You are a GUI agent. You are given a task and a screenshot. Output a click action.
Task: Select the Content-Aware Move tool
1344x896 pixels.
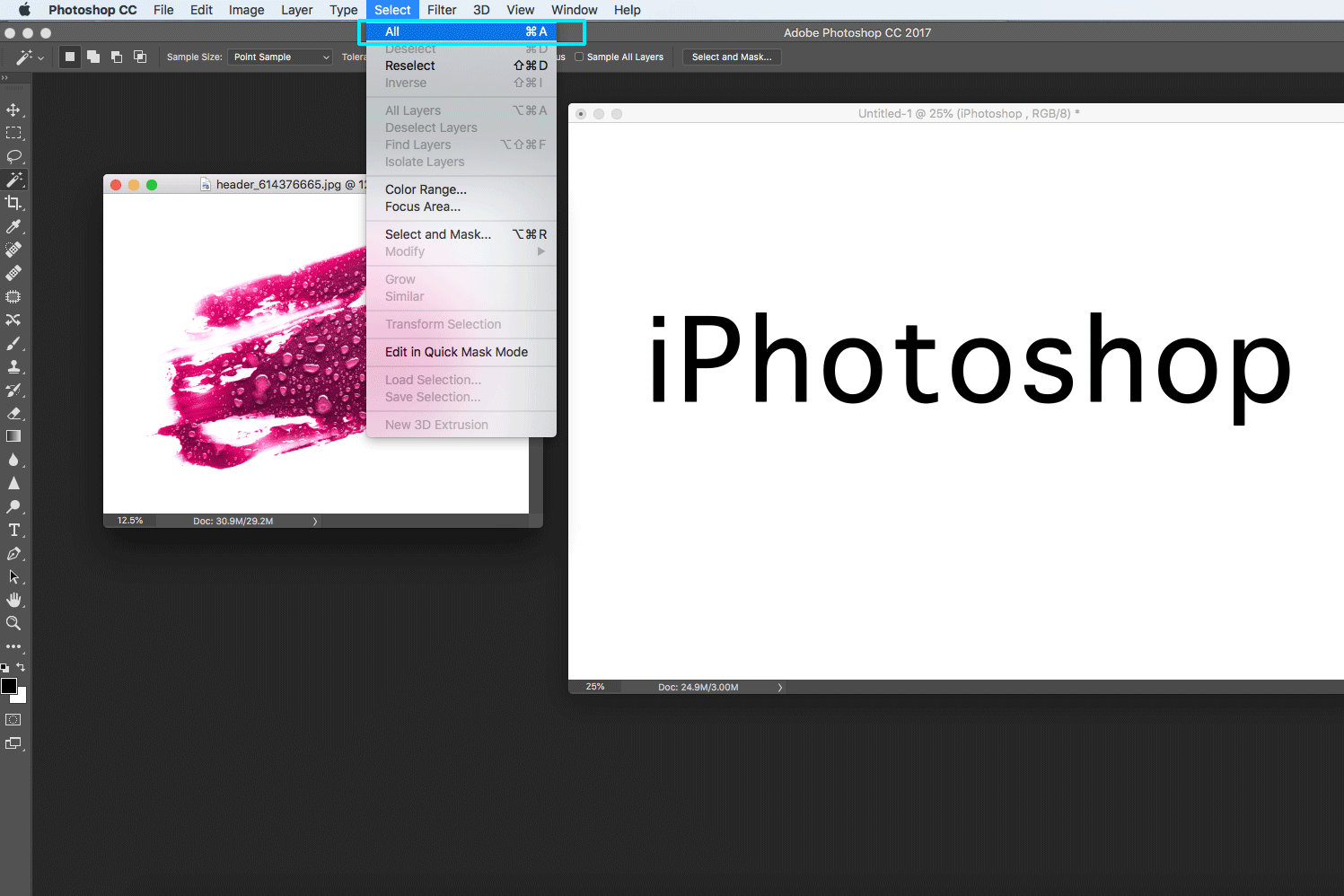(x=13, y=320)
